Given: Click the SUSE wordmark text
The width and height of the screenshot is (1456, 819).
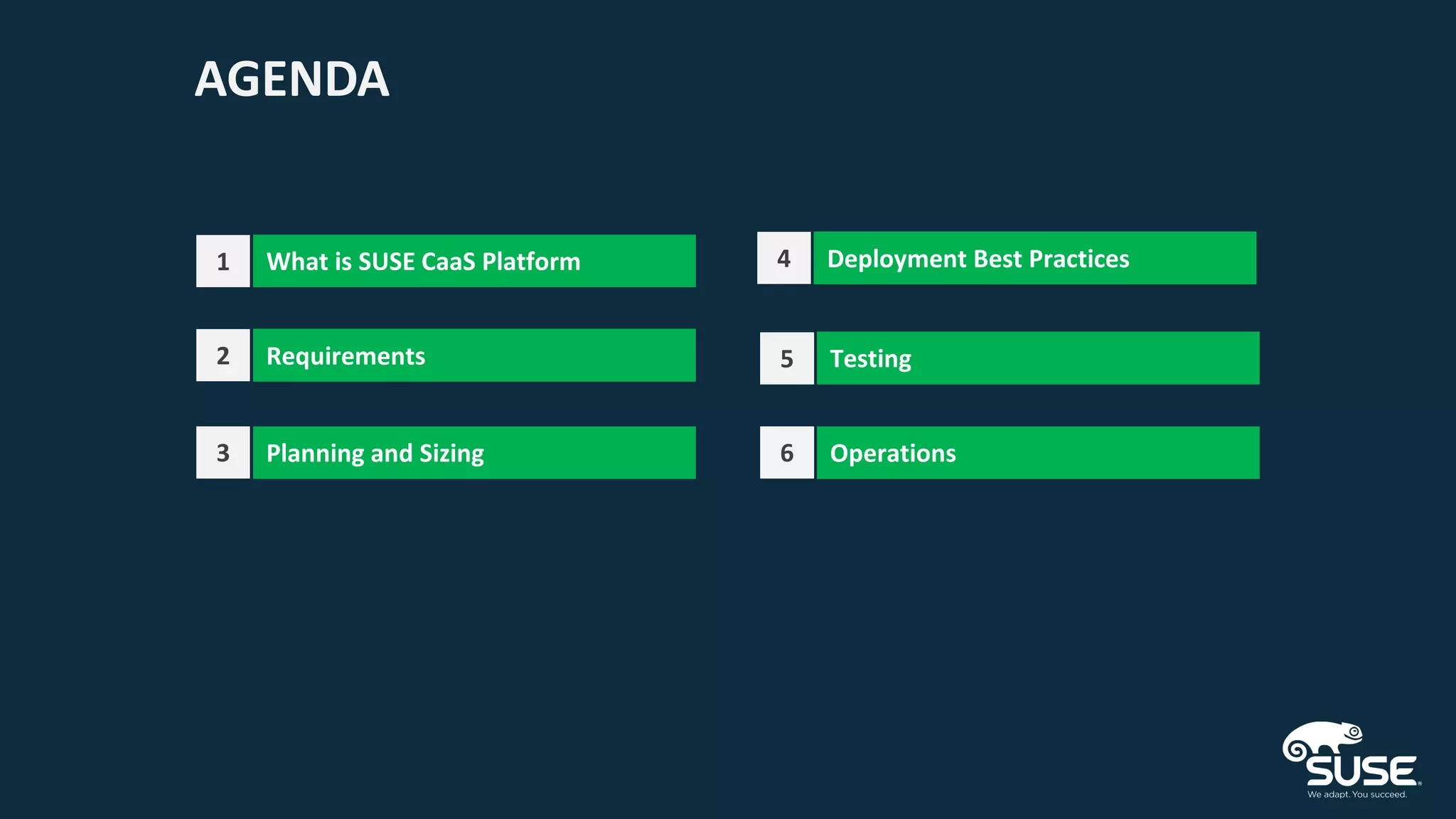Looking at the screenshot, I should pyautogui.click(x=1361, y=771).
